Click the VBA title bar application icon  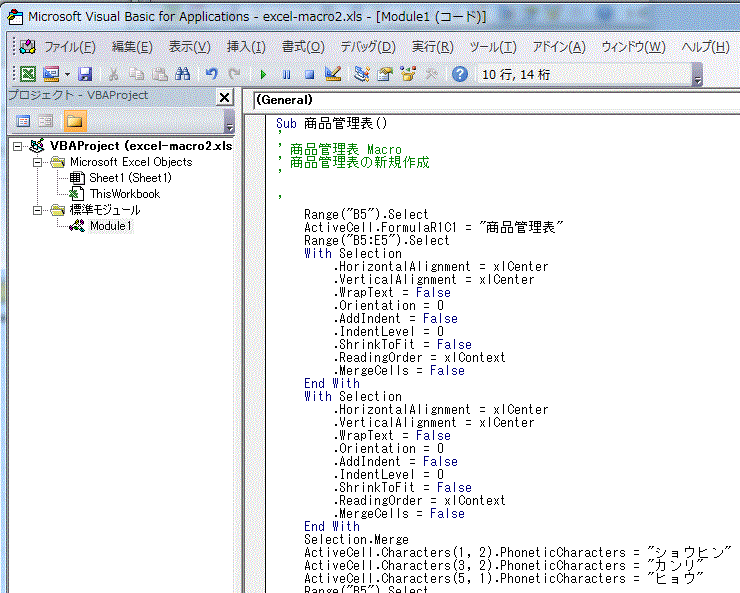click(15, 17)
